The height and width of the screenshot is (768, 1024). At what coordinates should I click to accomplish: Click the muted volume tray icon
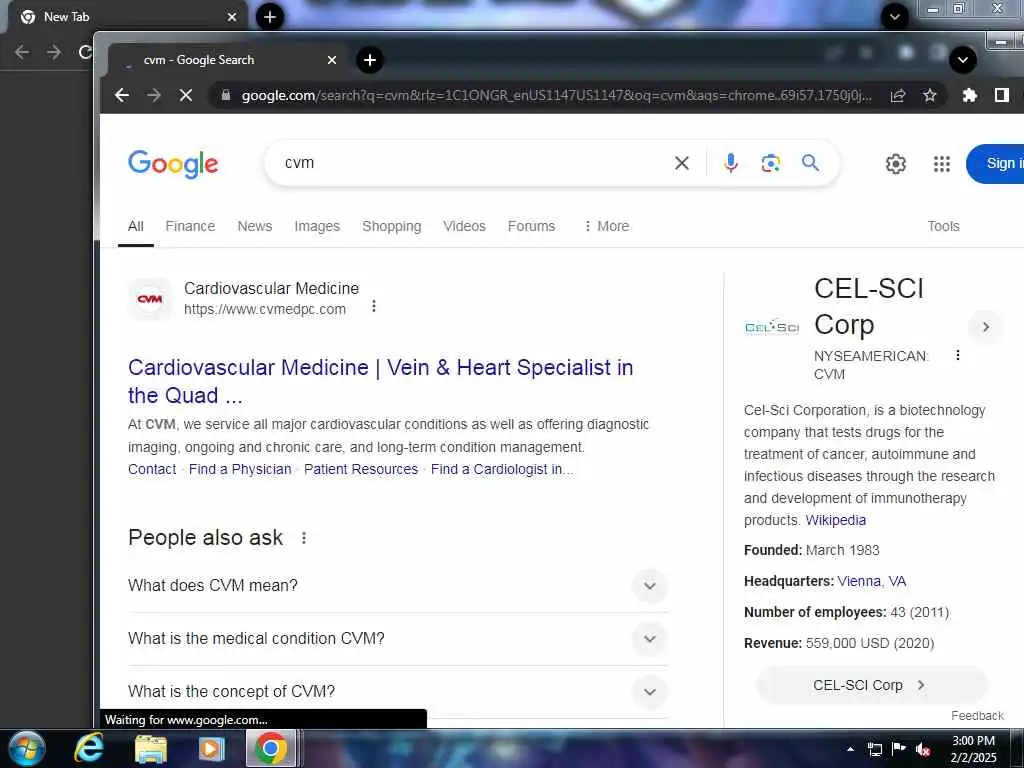coord(923,750)
